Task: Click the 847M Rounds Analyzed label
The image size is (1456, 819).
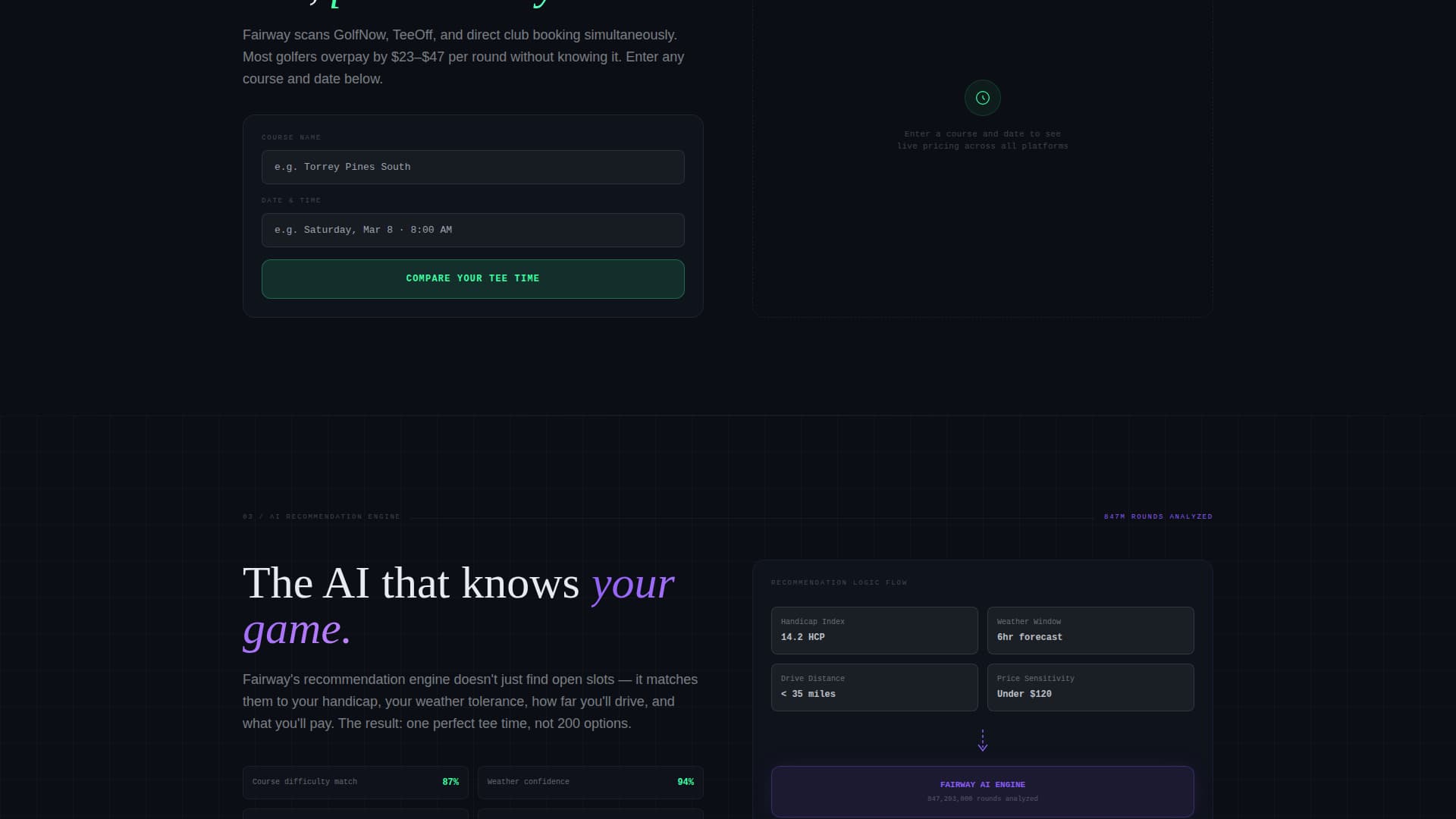Action: tap(1158, 516)
